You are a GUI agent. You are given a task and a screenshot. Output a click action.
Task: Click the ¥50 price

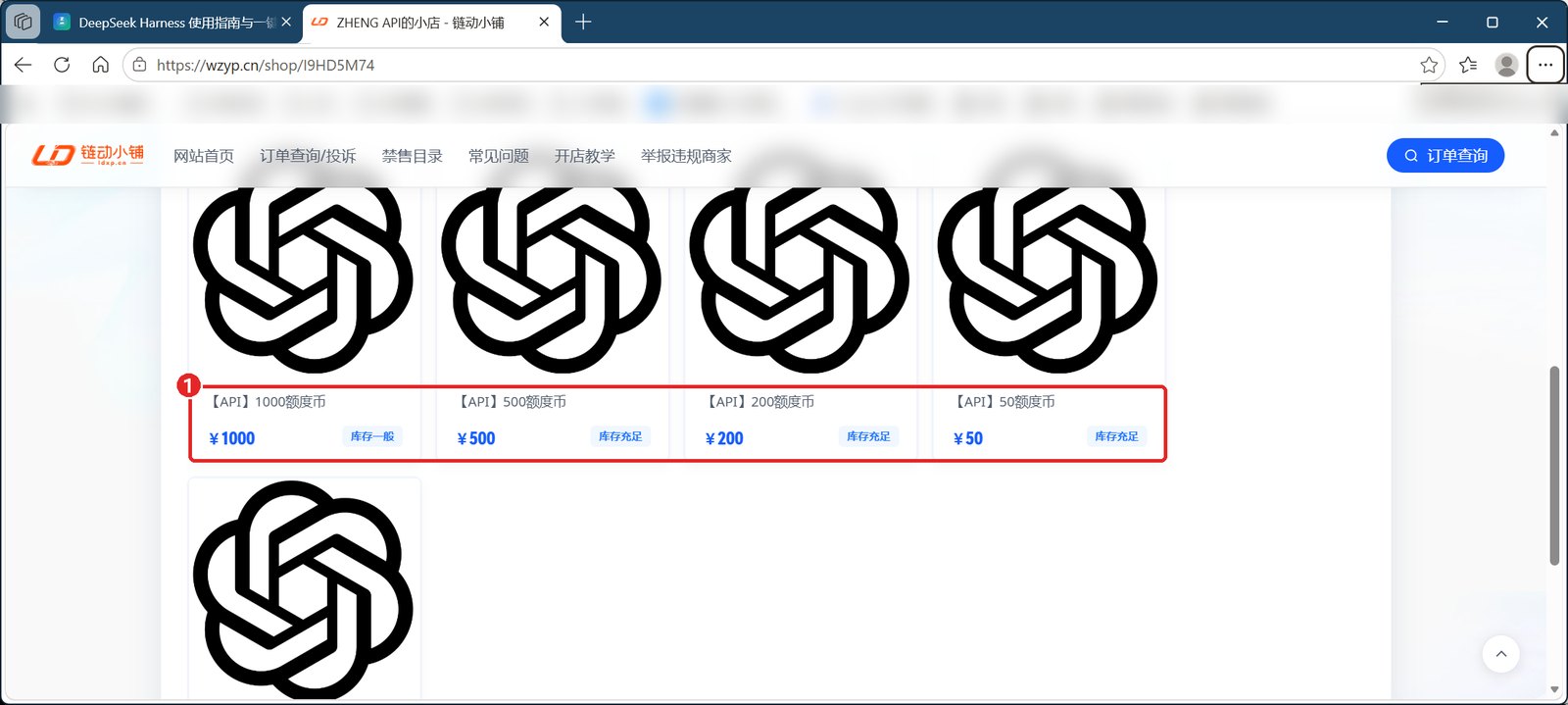pos(968,438)
